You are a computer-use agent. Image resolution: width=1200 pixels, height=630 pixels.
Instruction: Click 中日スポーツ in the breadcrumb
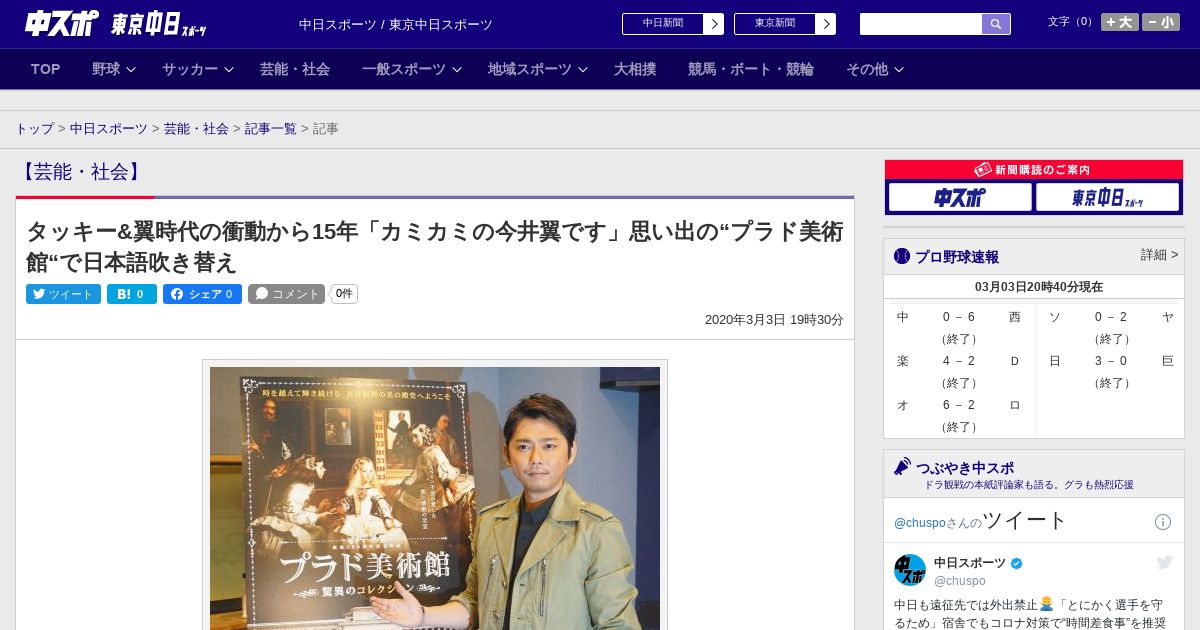tap(109, 129)
